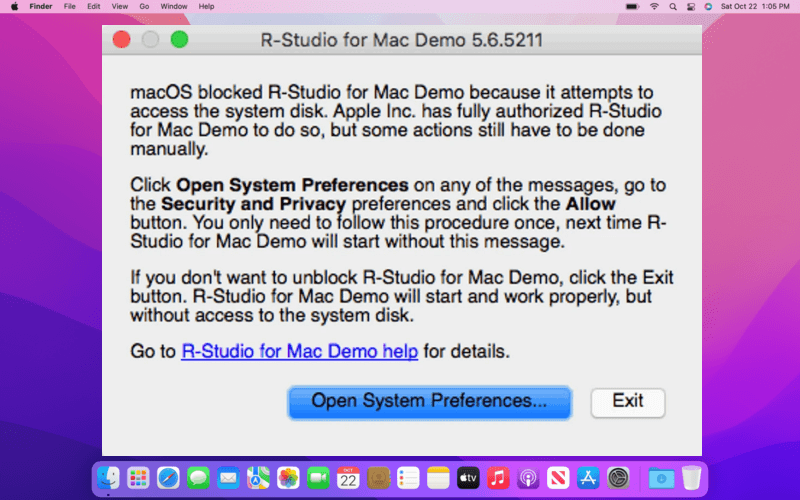Open Control Center in menu bar
This screenshot has height=500, width=800.
tap(691, 7)
